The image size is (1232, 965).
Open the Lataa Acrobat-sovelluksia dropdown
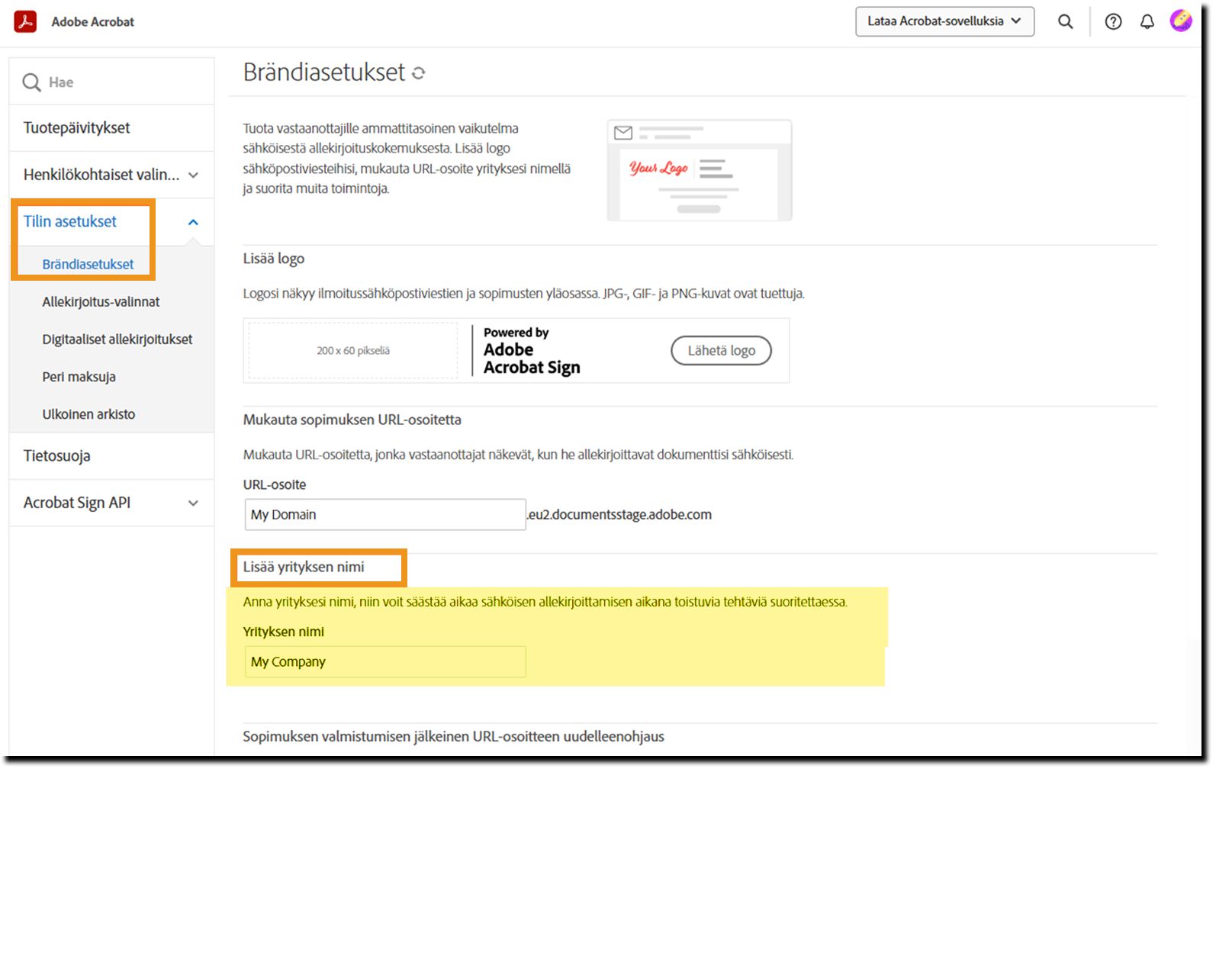(944, 21)
